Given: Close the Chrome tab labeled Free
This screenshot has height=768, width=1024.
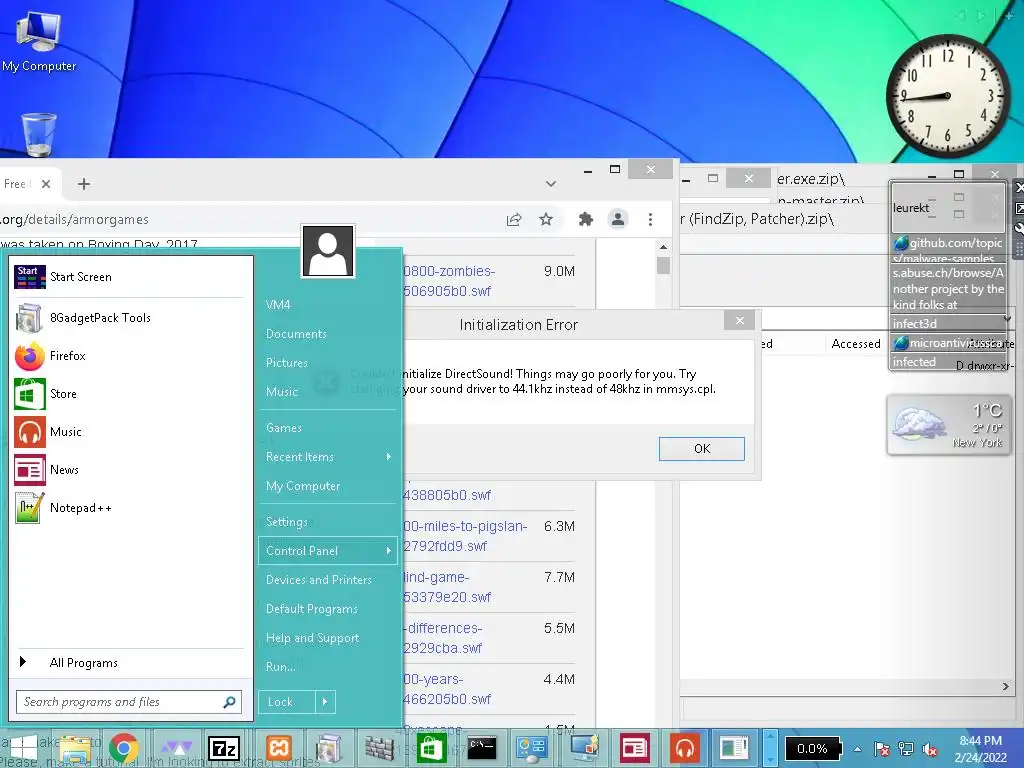Looking at the screenshot, I should pos(46,184).
